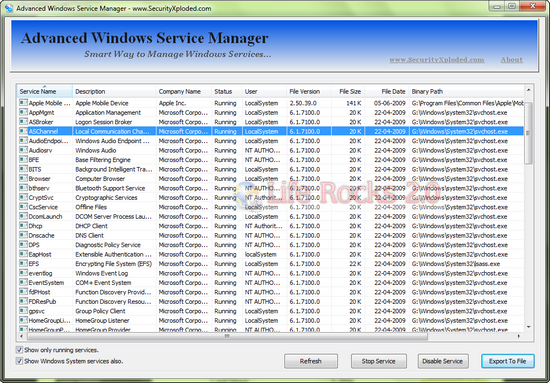Click the Apple Mobile service row icon

pos(23,103)
